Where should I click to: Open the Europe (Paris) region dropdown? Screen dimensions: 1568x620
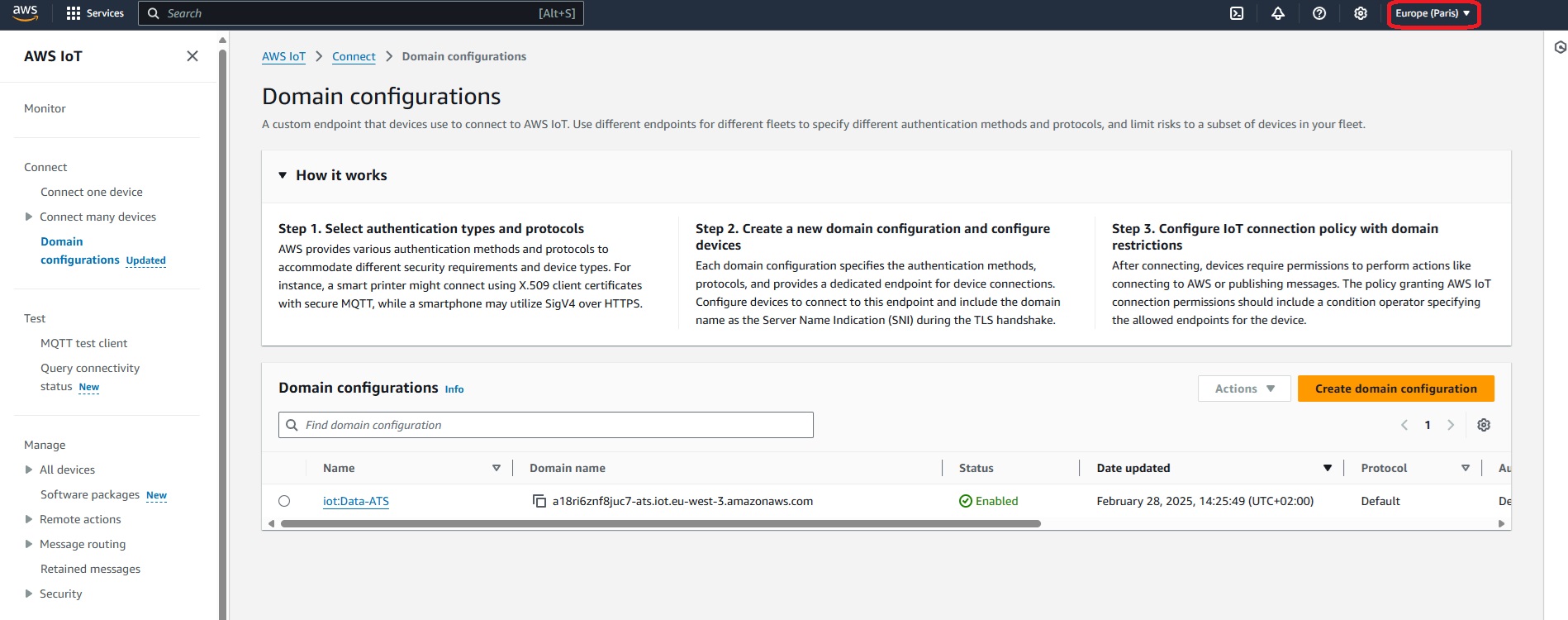1433,13
